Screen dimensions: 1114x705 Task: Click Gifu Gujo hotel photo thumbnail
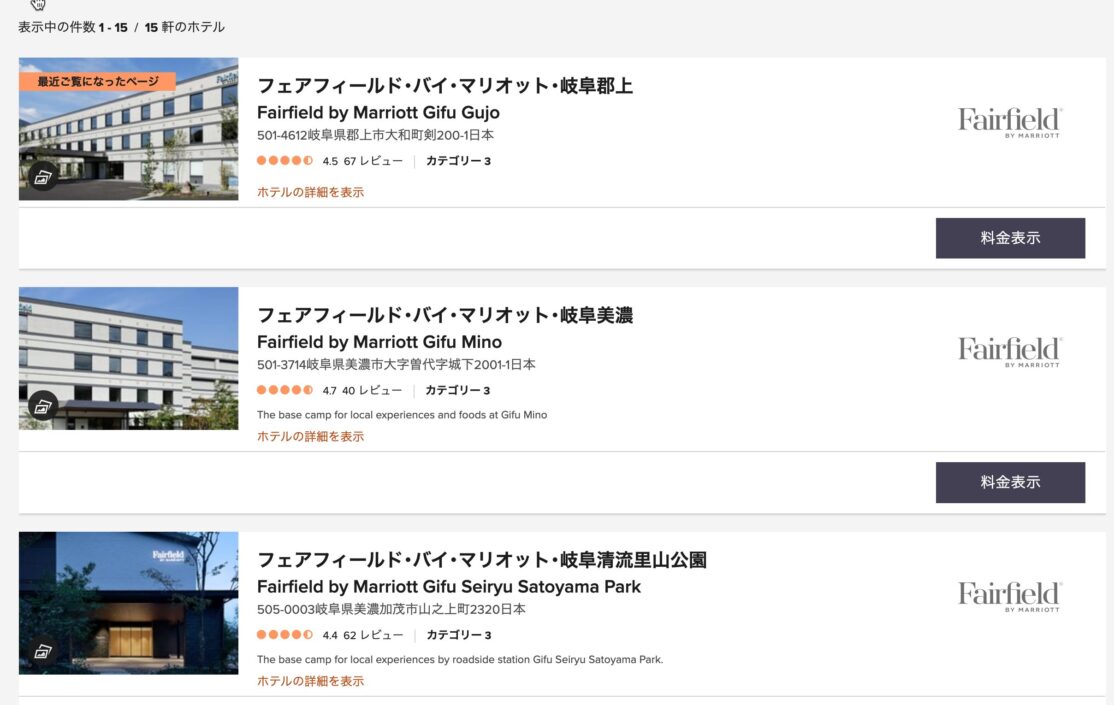coord(129,129)
